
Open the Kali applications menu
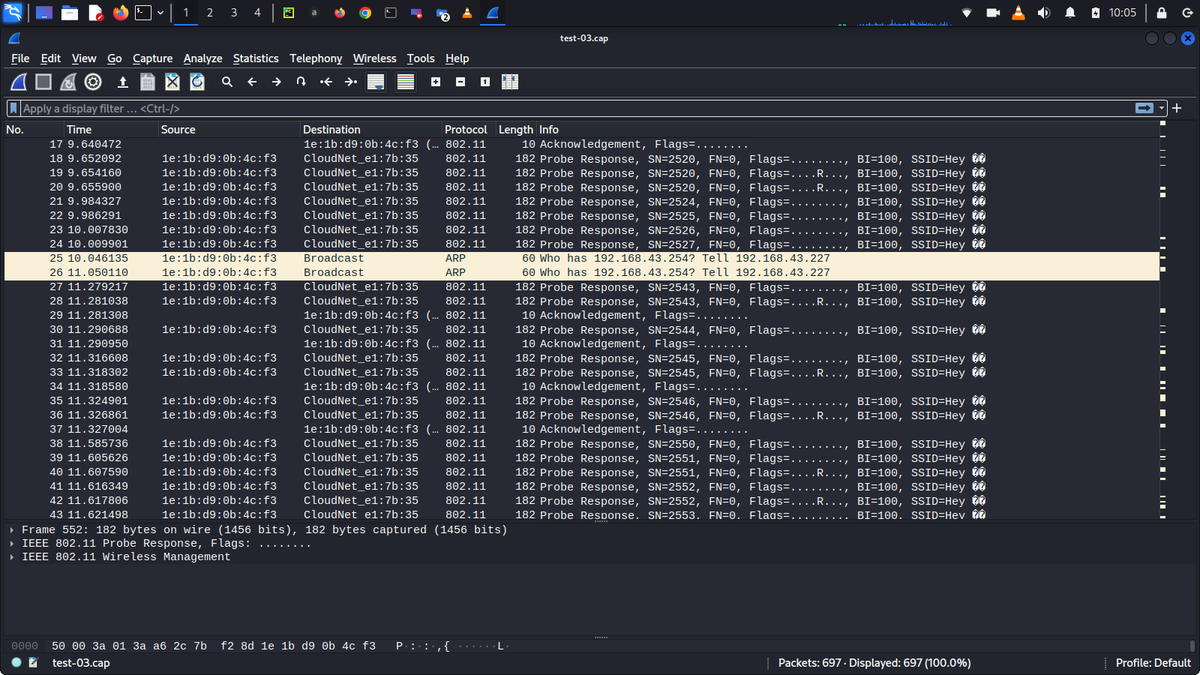14,13
